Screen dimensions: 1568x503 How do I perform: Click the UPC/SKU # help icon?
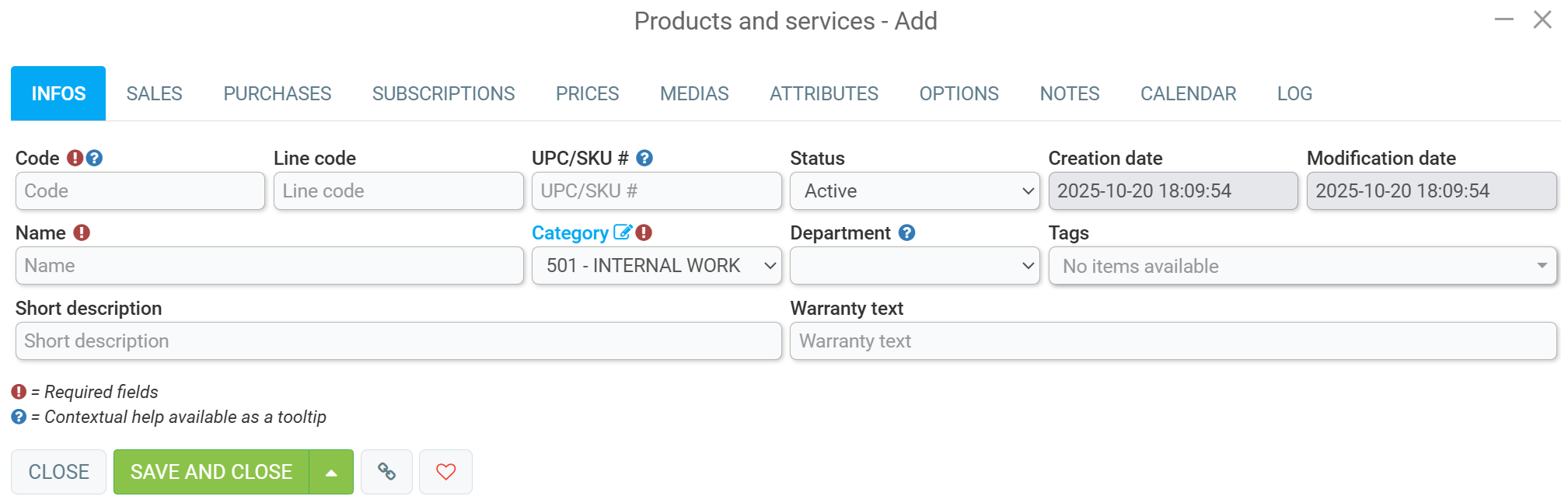point(644,158)
